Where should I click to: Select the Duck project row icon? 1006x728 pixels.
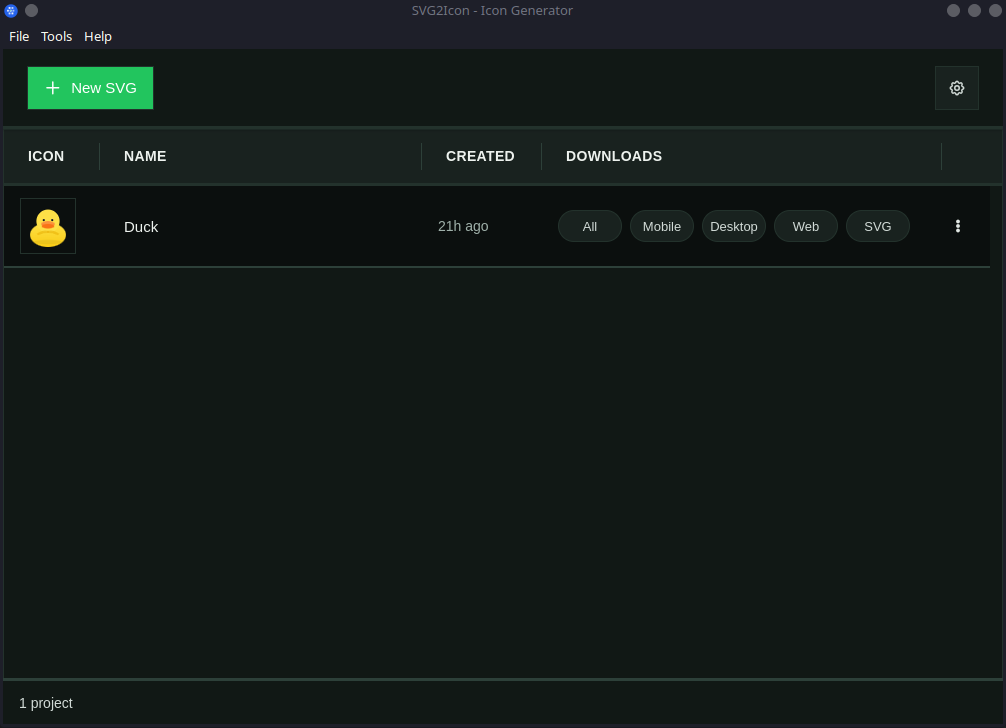point(47,226)
